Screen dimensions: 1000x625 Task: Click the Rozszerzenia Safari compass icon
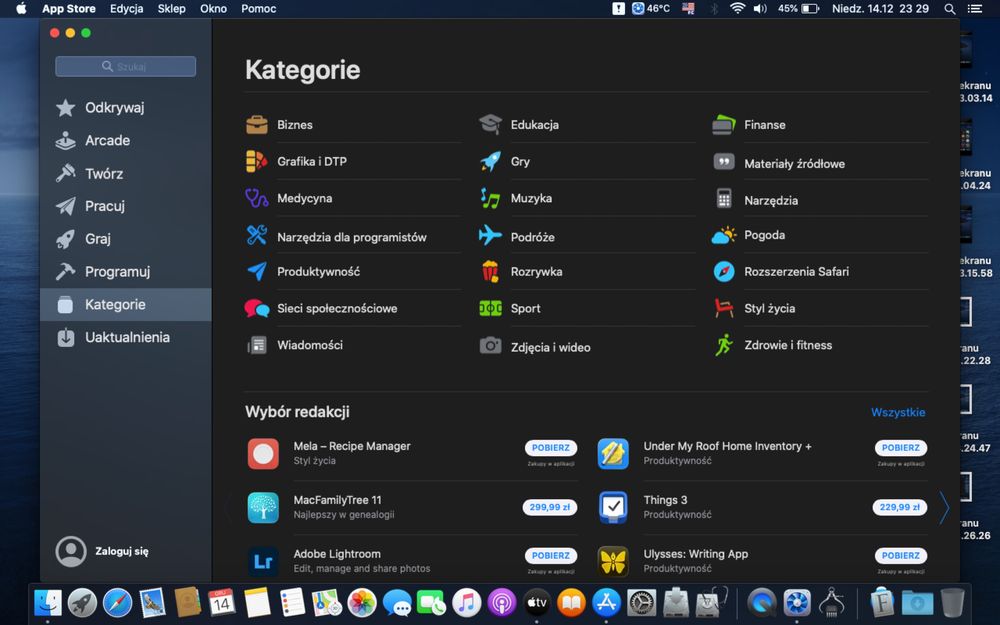724,272
